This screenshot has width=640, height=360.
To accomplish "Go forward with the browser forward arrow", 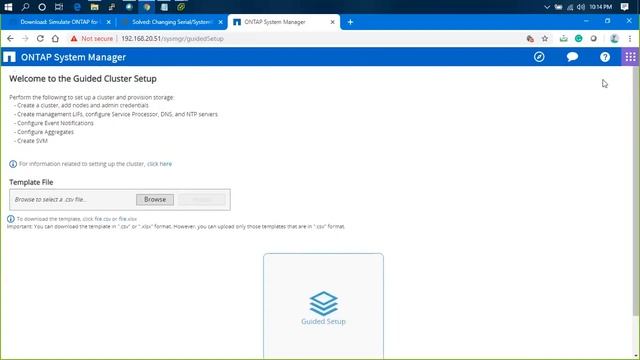I will [25, 38].
